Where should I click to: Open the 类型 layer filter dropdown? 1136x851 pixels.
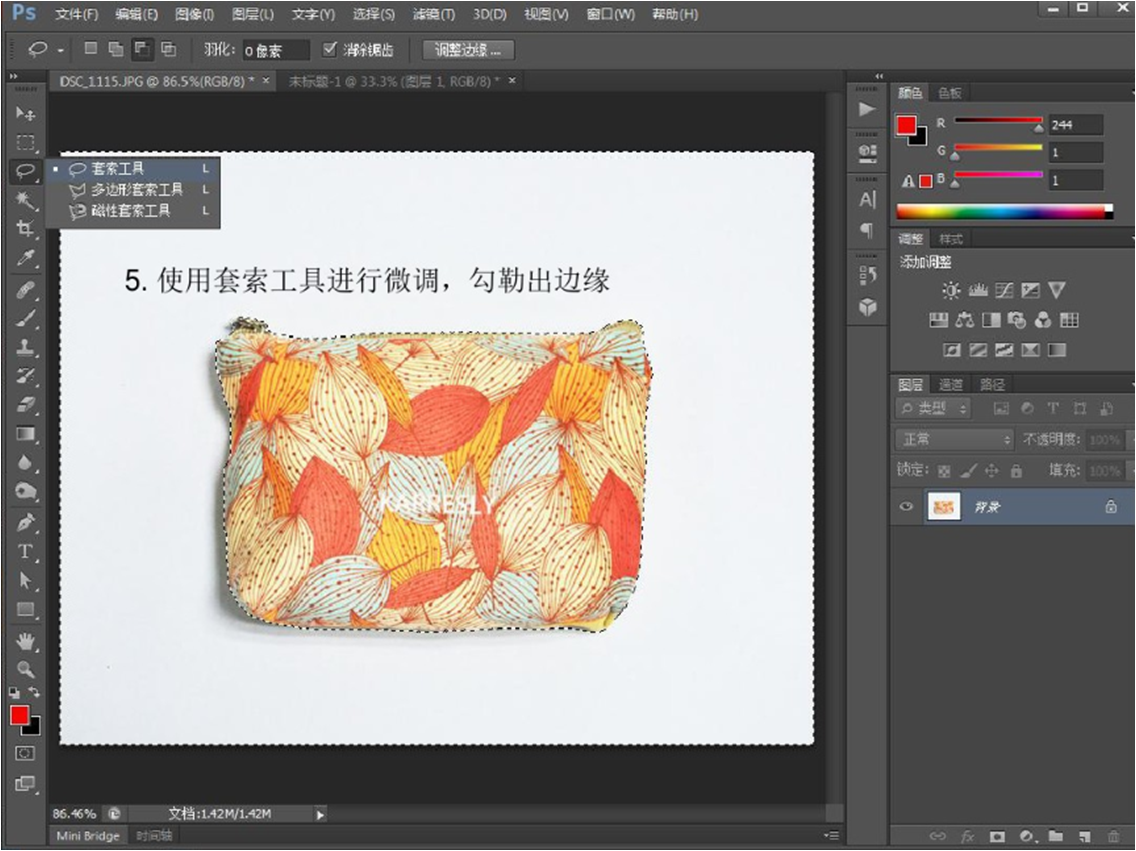(934, 409)
